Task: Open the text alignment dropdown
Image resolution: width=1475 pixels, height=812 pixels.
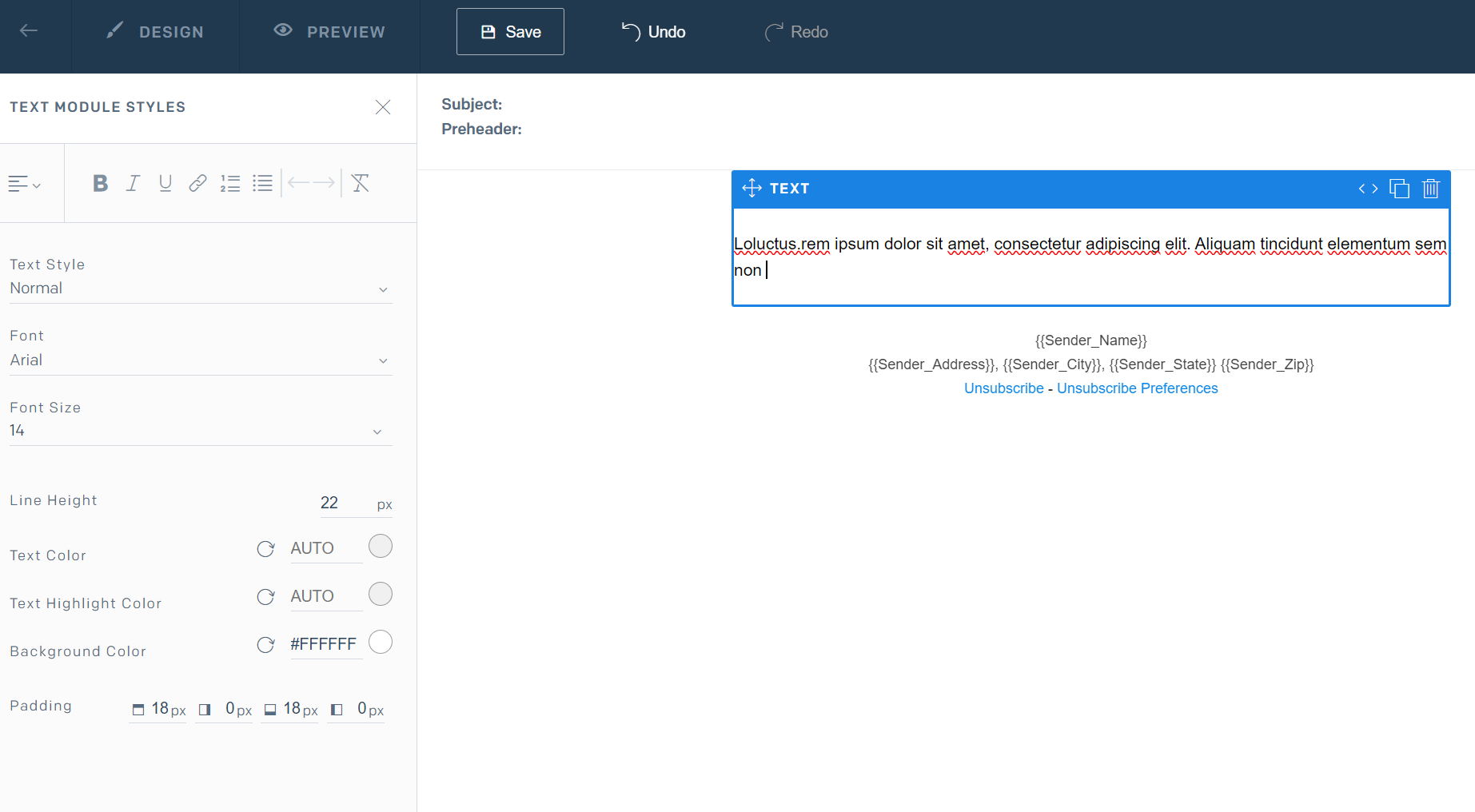Action: (24, 183)
